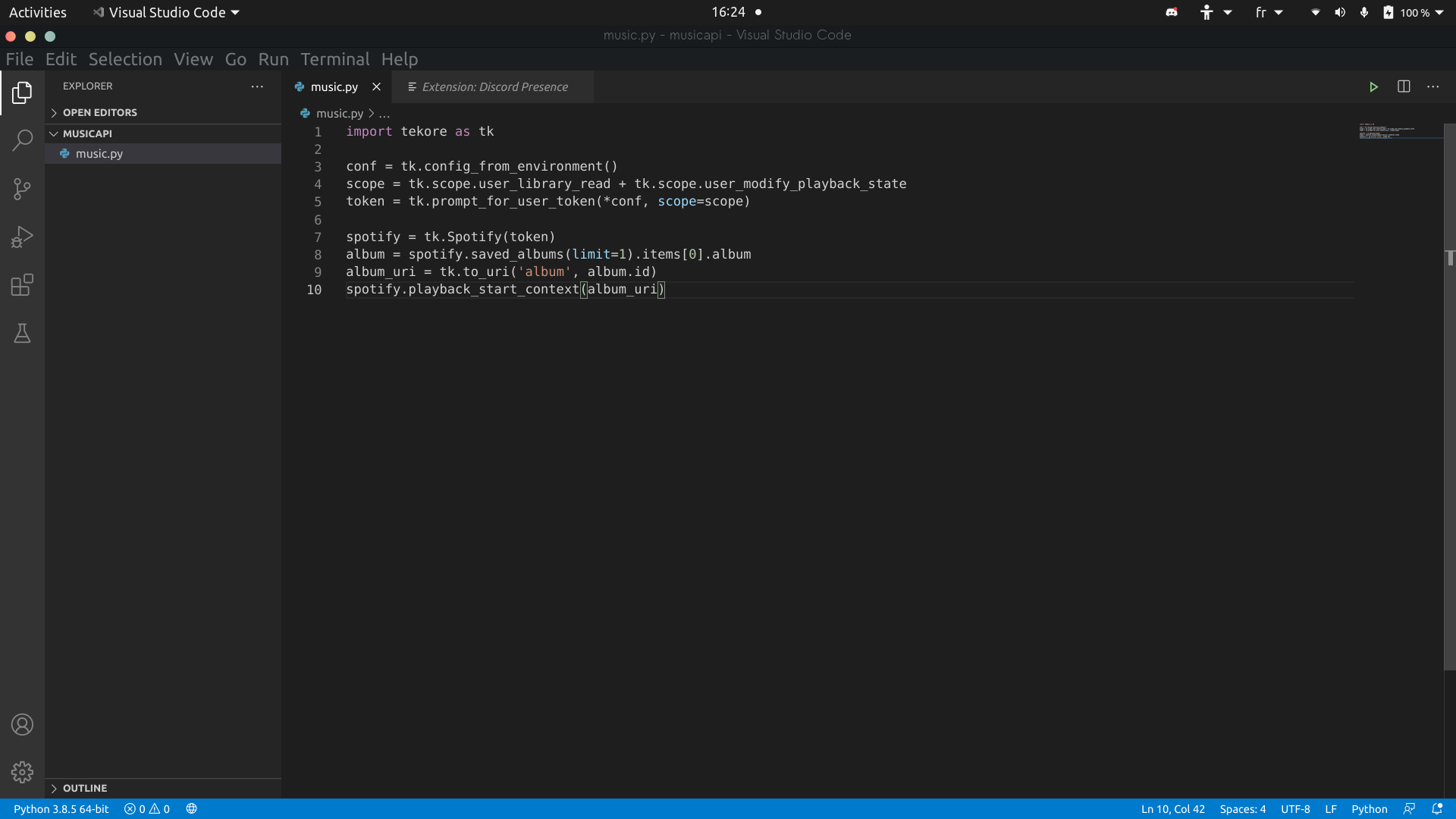Collapse the MUSICAPI folder section

87,133
